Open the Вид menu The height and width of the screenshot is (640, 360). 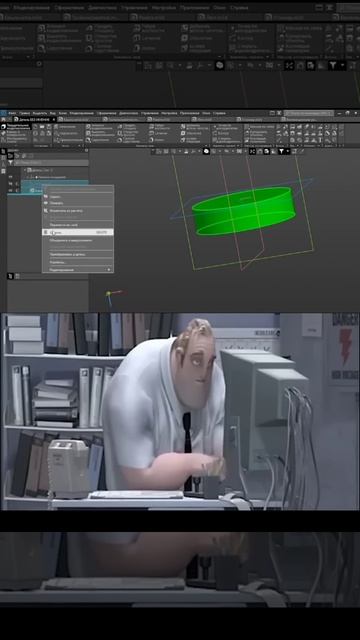(x=53, y=113)
